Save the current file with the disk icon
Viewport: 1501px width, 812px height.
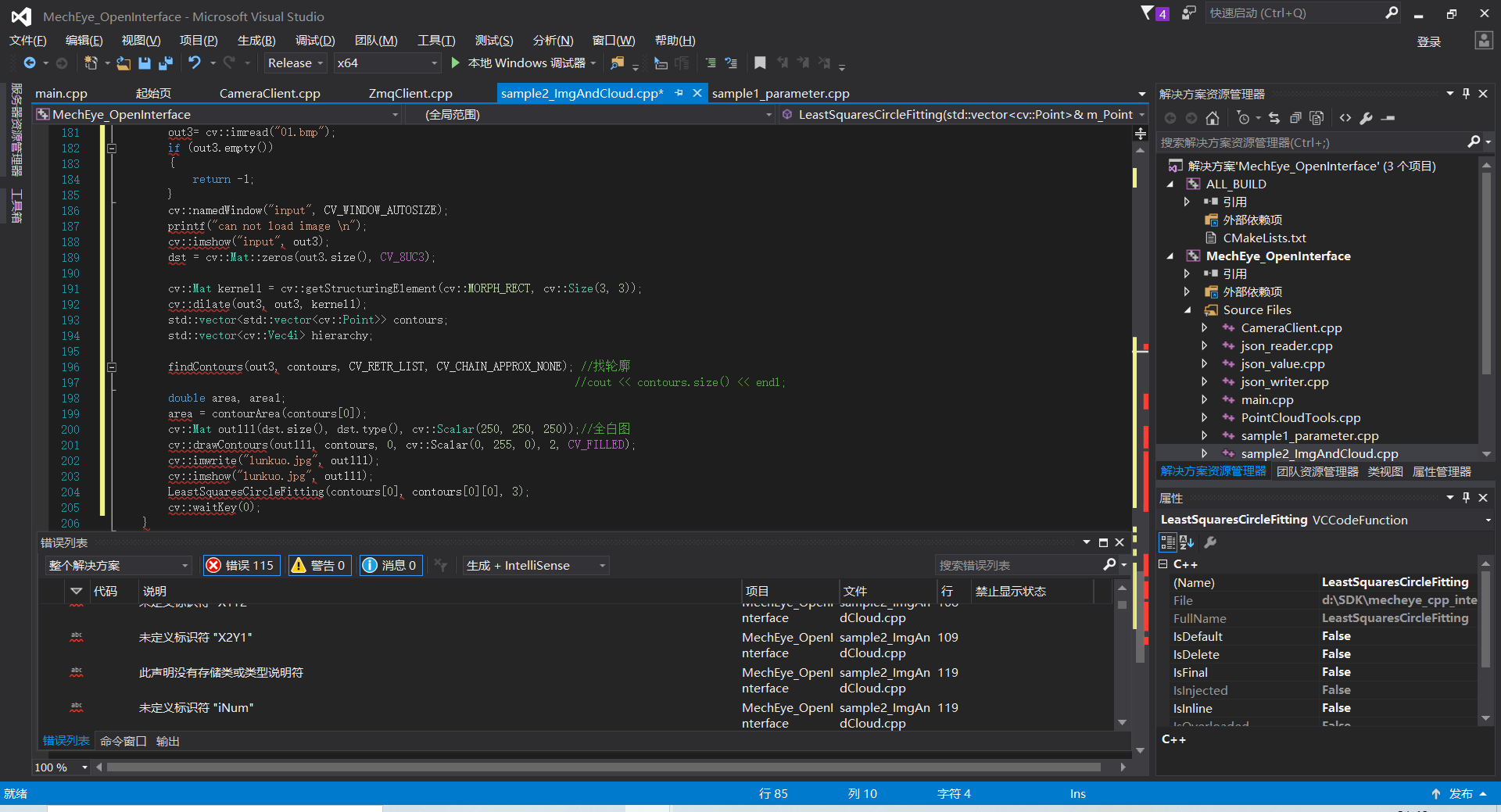tap(145, 63)
